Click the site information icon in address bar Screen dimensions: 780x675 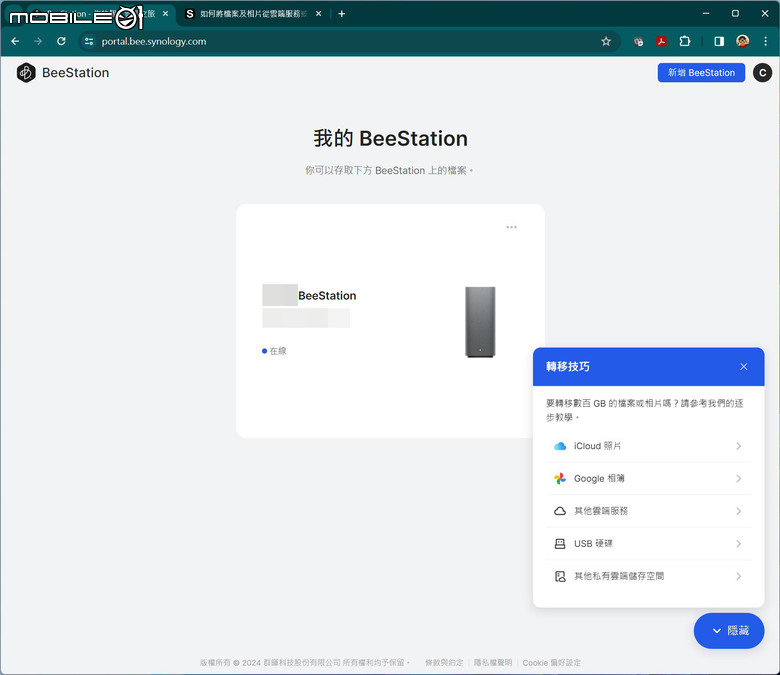click(89, 41)
